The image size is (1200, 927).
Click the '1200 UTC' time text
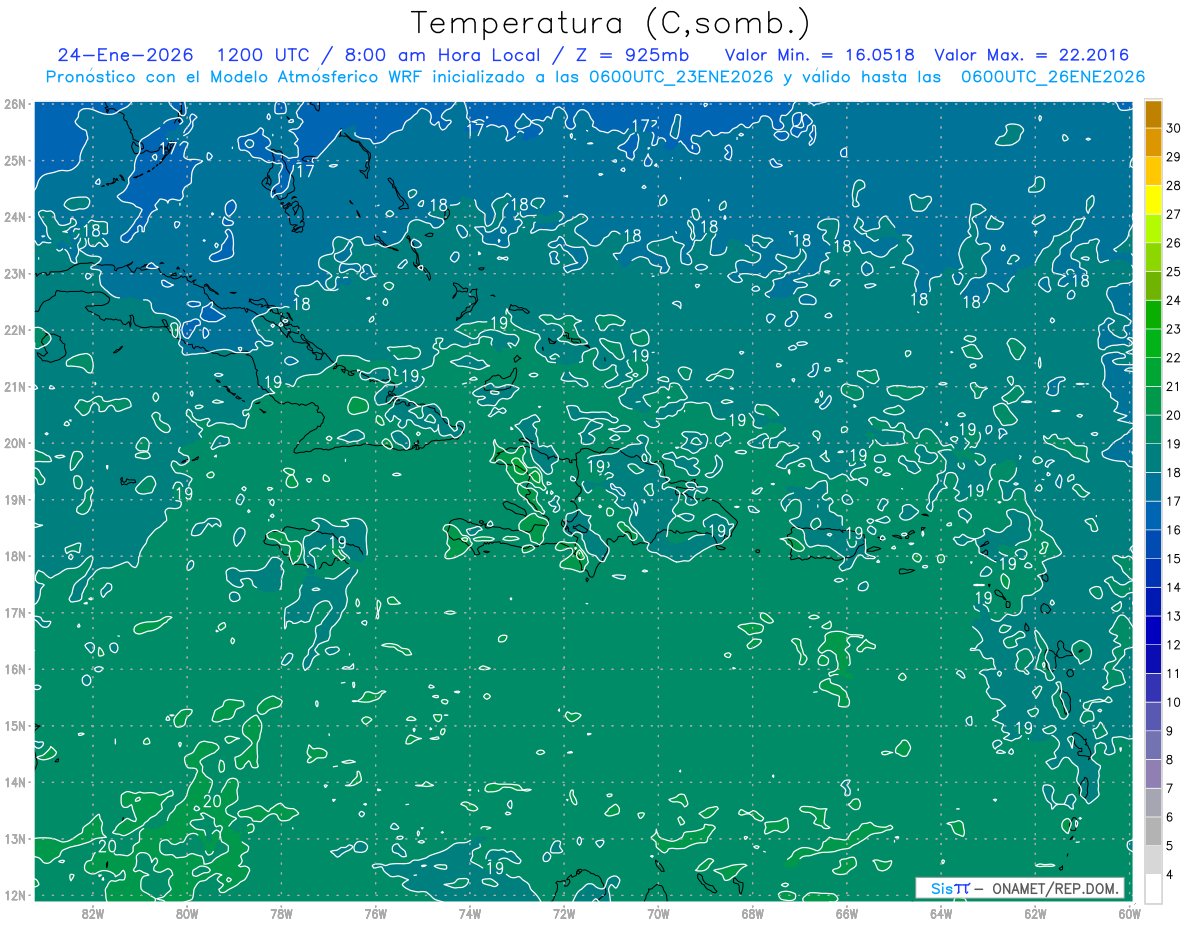(x=264, y=55)
